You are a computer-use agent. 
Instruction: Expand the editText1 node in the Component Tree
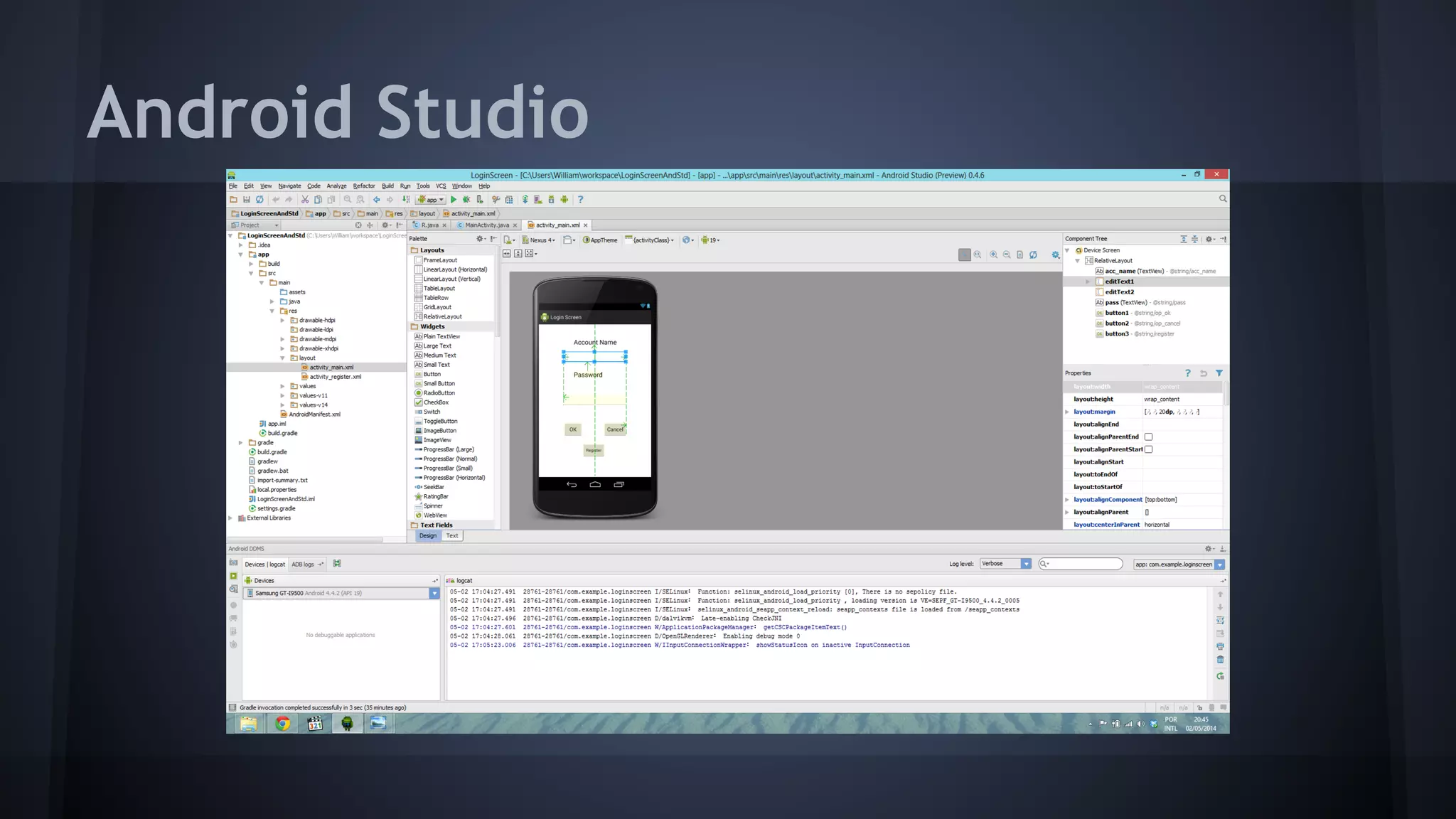1088,282
